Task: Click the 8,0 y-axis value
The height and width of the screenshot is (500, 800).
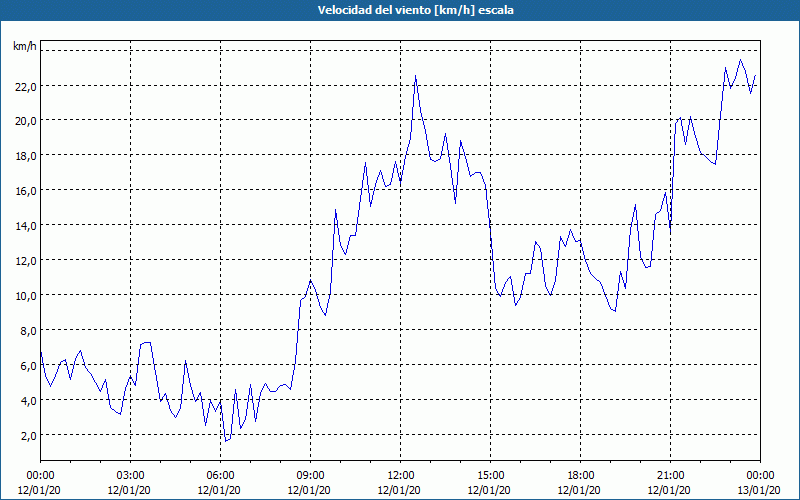Action: 28,332
